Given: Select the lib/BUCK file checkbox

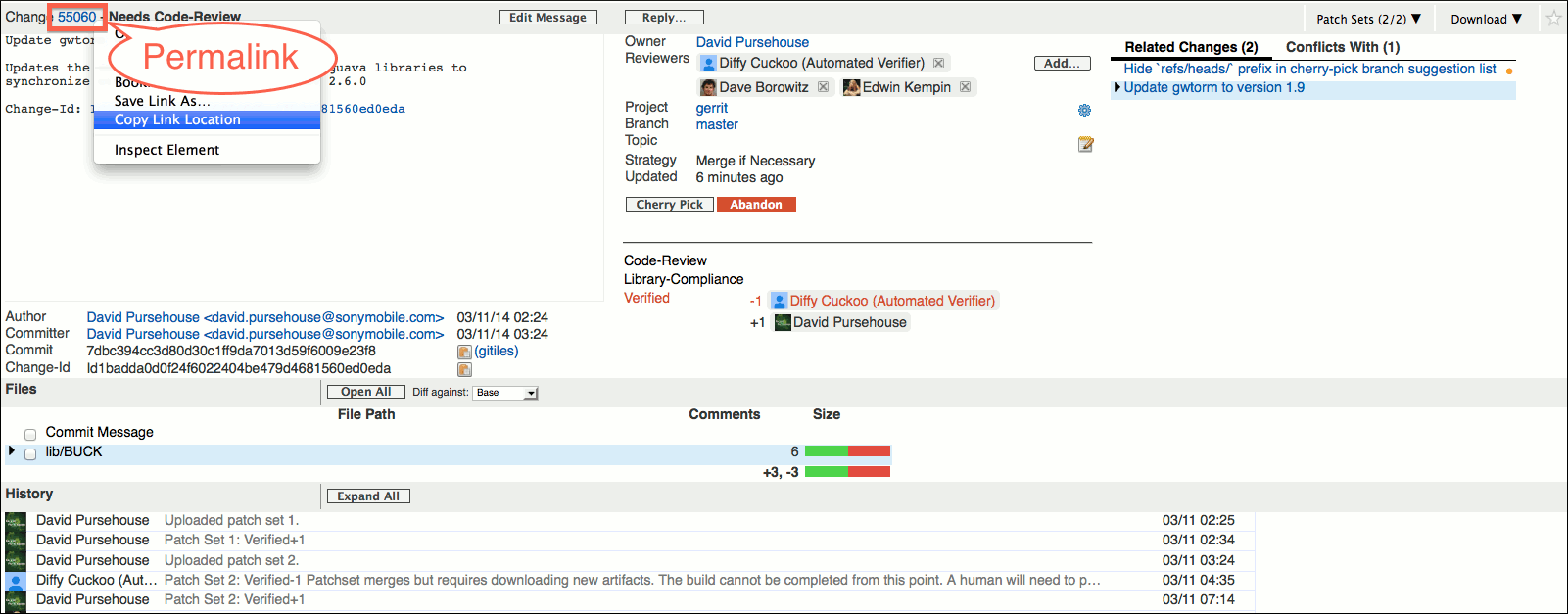Looking at the screenshot, I should (x=30, y=452).
